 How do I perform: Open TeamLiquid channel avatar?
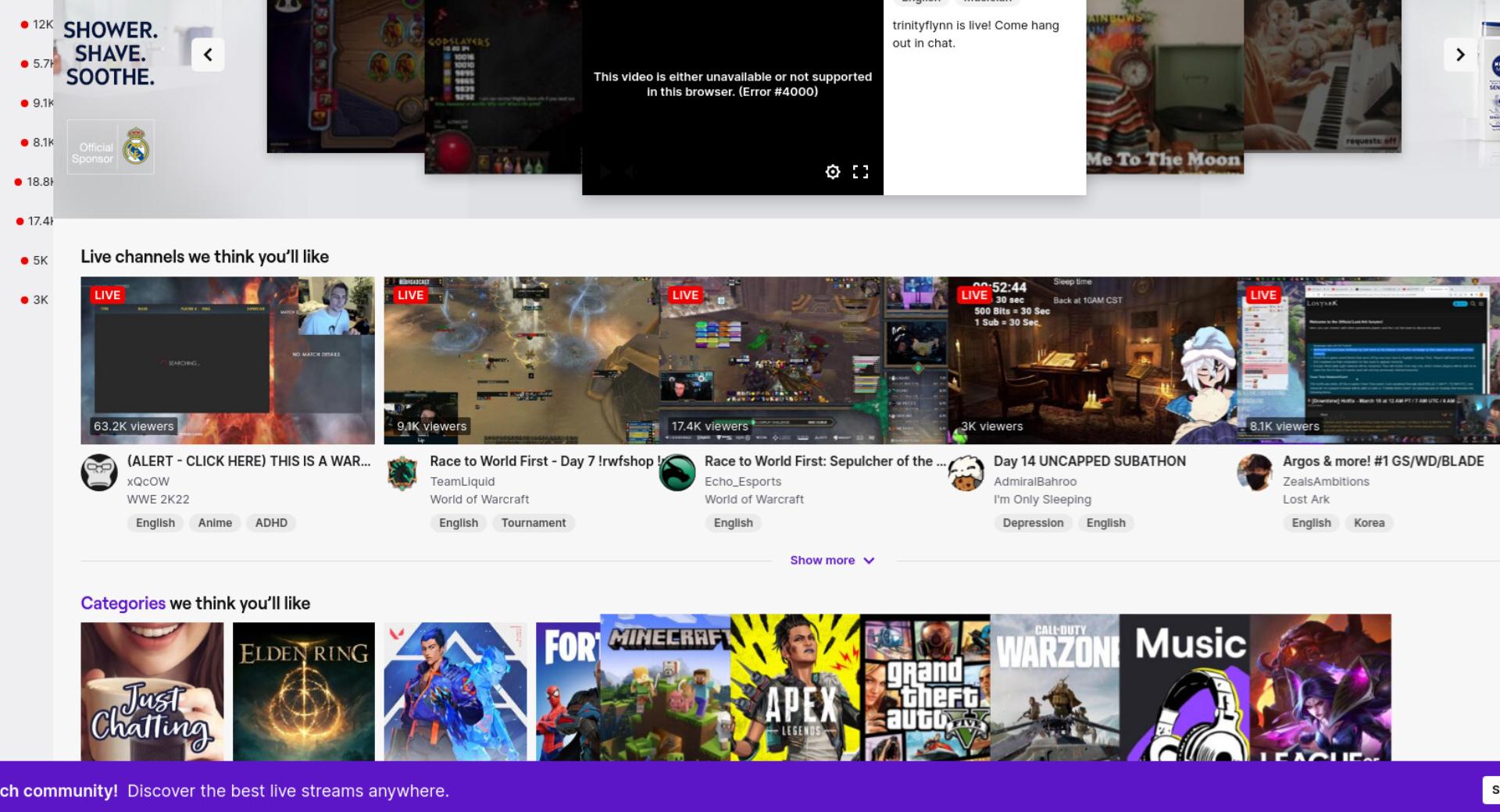point(402,472)
